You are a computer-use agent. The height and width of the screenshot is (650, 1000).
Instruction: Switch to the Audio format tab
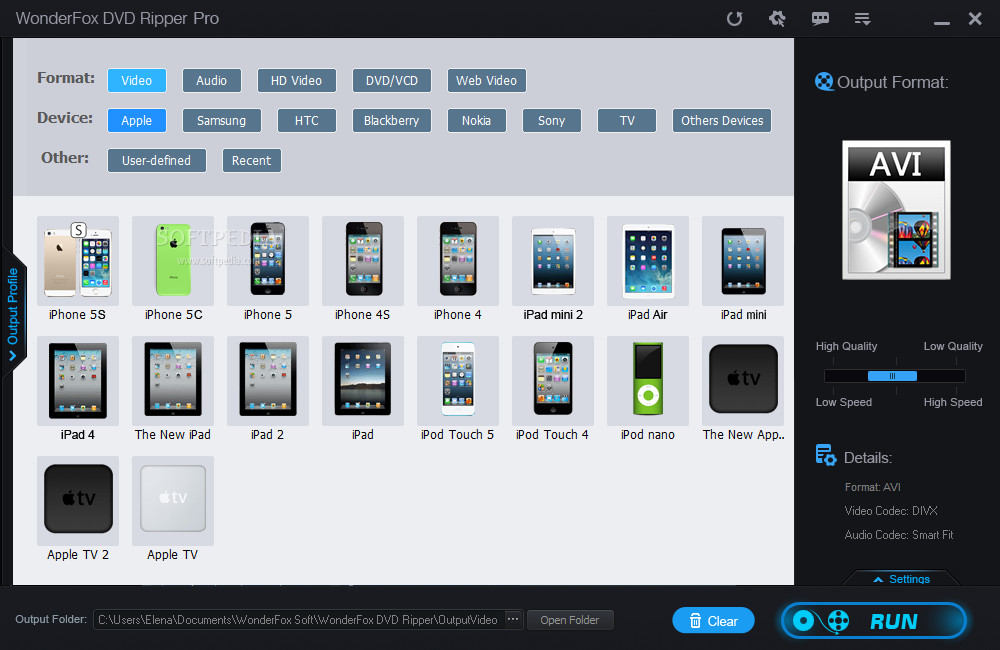click(212, 80)
